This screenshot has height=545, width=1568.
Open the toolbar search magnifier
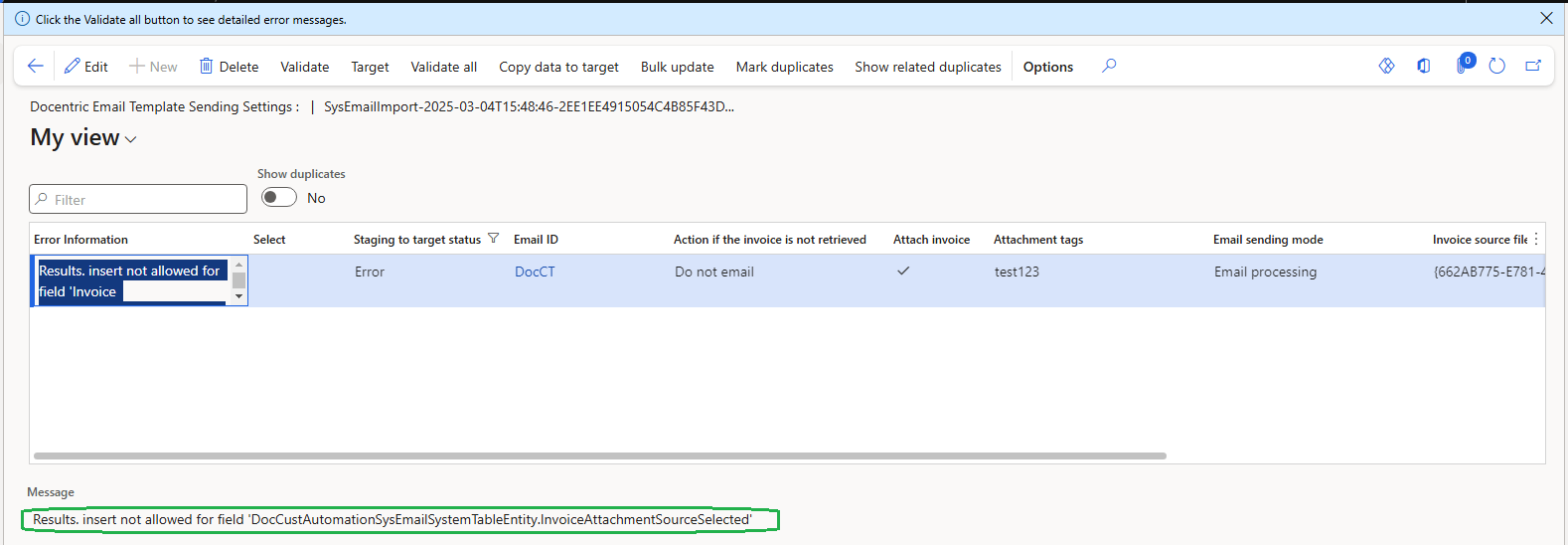click(x=1109, y=66)
